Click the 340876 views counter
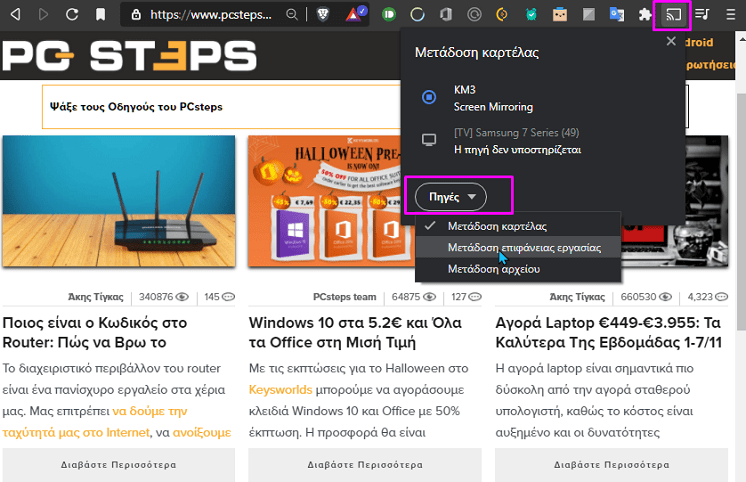The image size is (746, 482). (x=164, y=297)
